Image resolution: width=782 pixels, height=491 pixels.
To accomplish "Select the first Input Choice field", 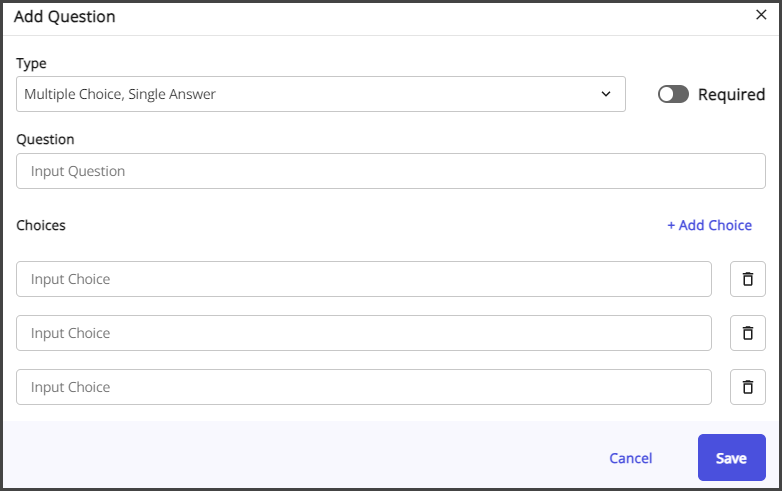I will point(364,279).
